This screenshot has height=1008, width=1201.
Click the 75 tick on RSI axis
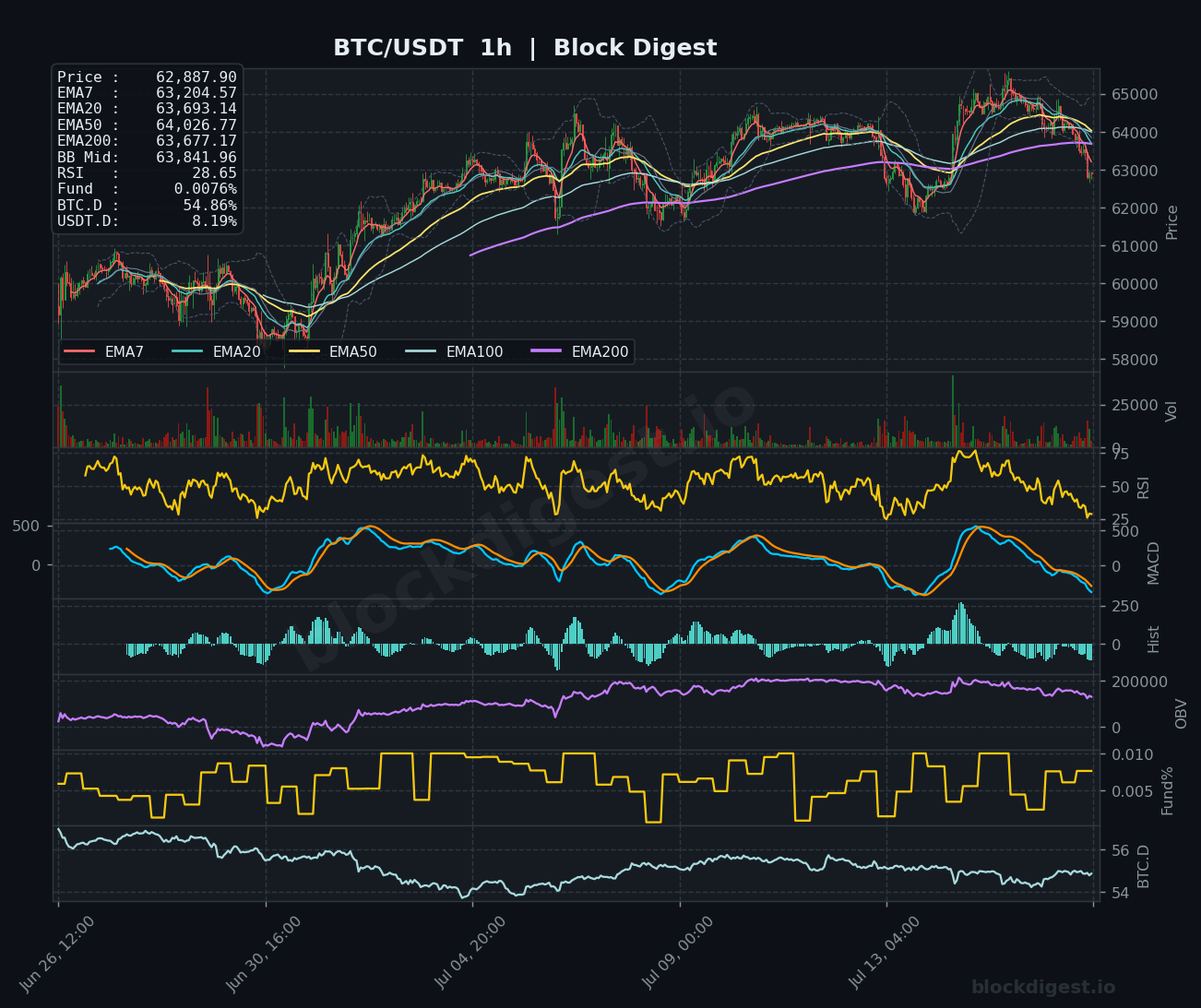tap(1120, 454)
